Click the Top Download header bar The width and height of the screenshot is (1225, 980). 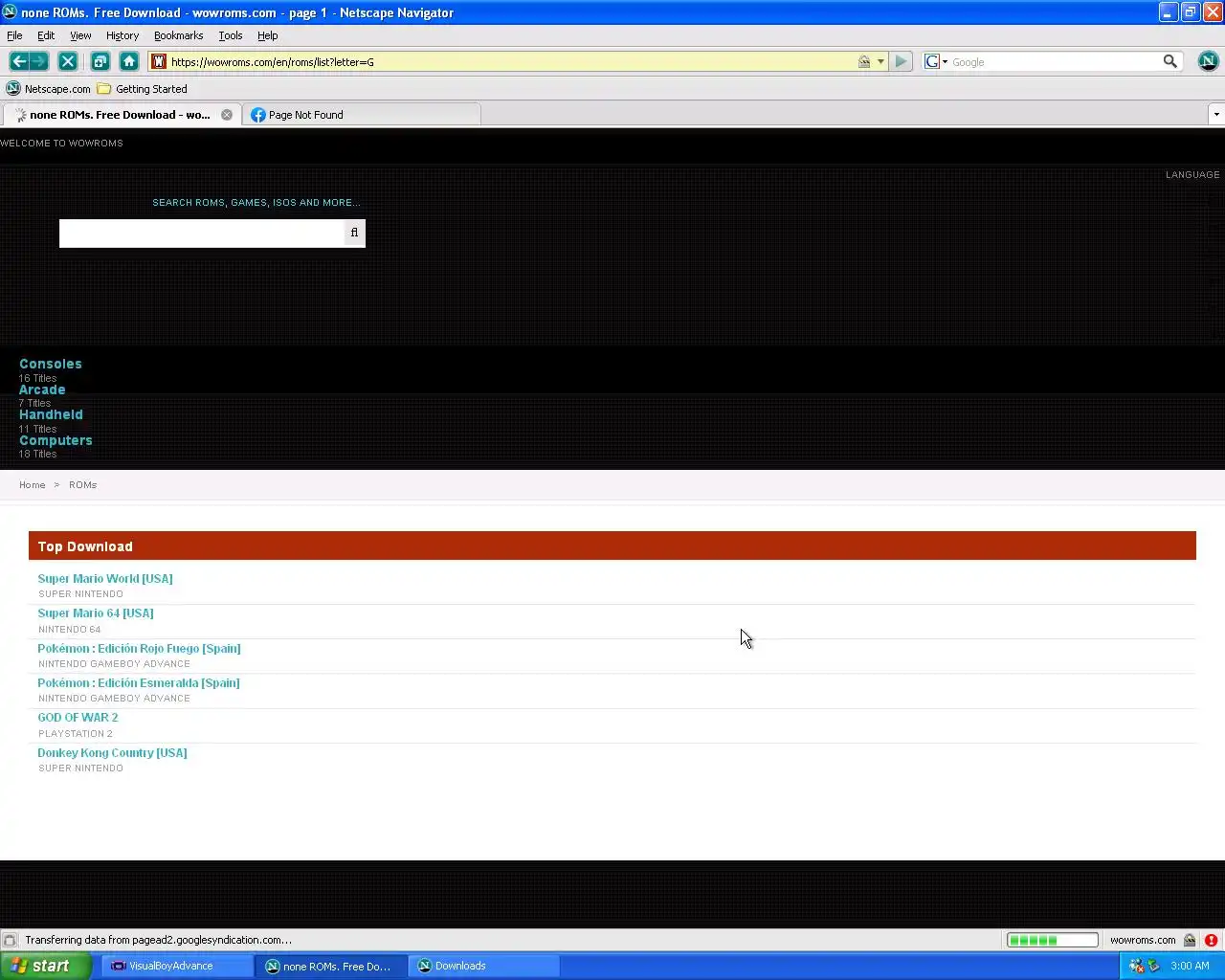tap(612, 546)
